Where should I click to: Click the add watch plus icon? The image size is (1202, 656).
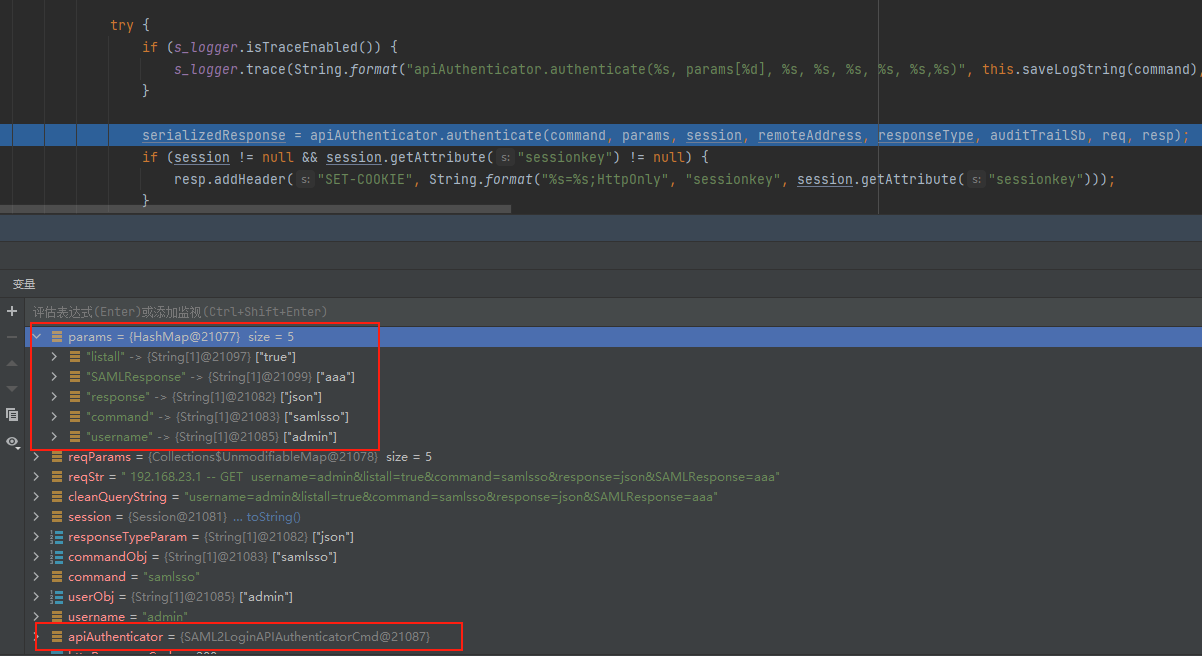point(12,311)
